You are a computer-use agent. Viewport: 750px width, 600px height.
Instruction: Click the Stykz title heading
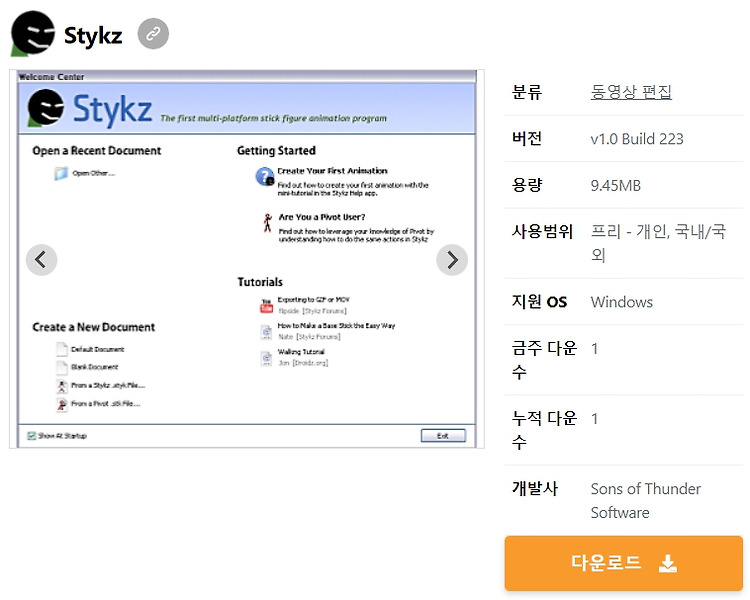point(93,35)
